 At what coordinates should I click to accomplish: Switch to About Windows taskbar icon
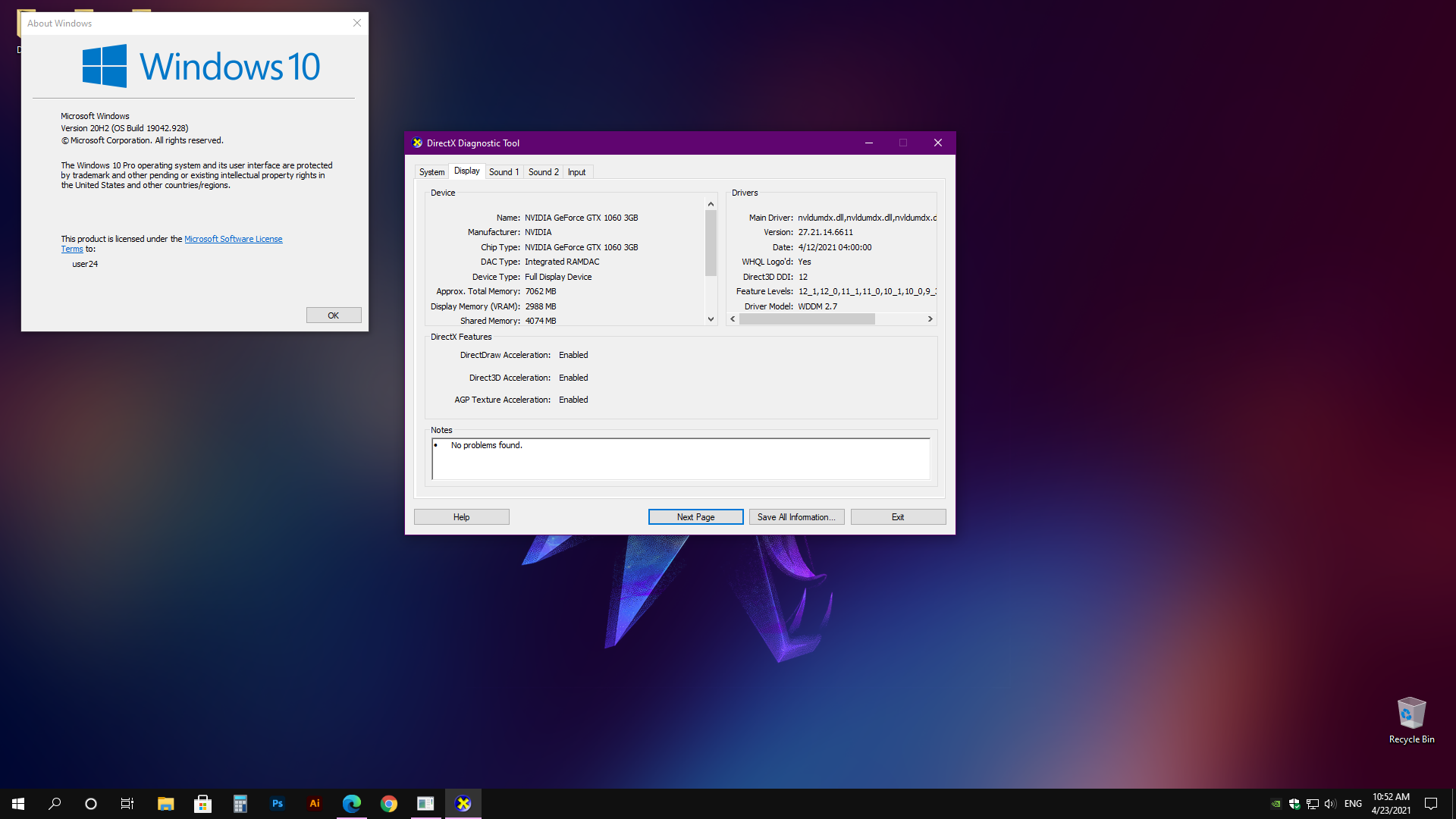[425, 804]
